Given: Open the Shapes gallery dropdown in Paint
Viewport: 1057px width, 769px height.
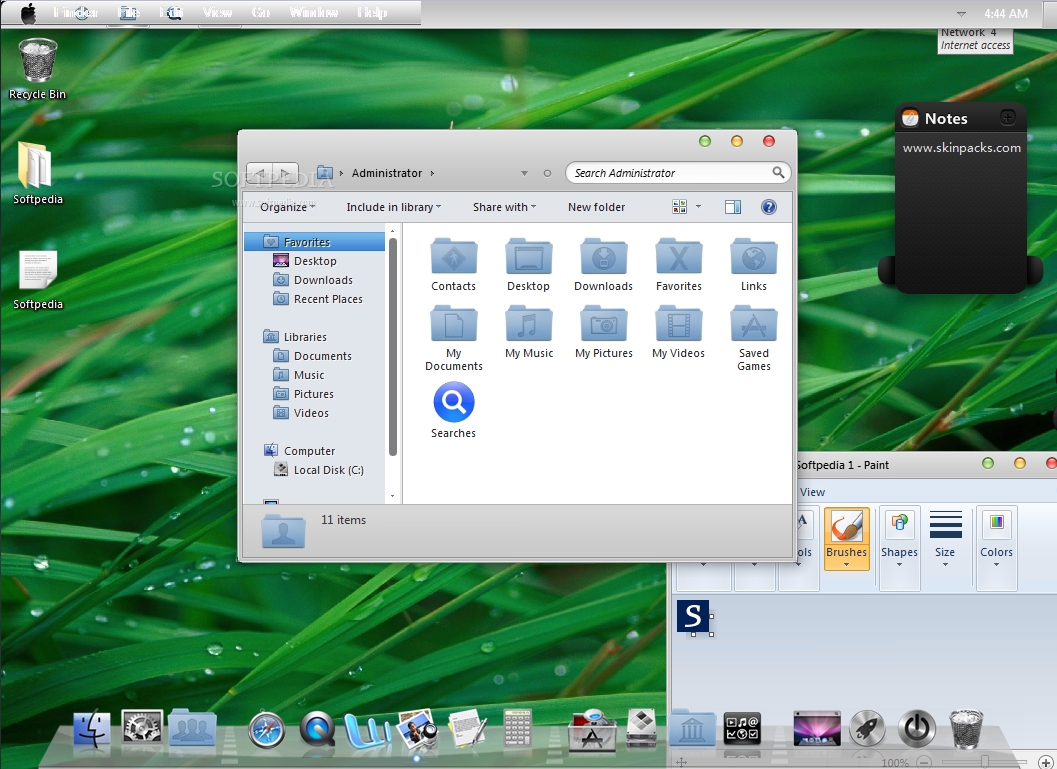Looking at the screenshot, I should coord(899,550).
